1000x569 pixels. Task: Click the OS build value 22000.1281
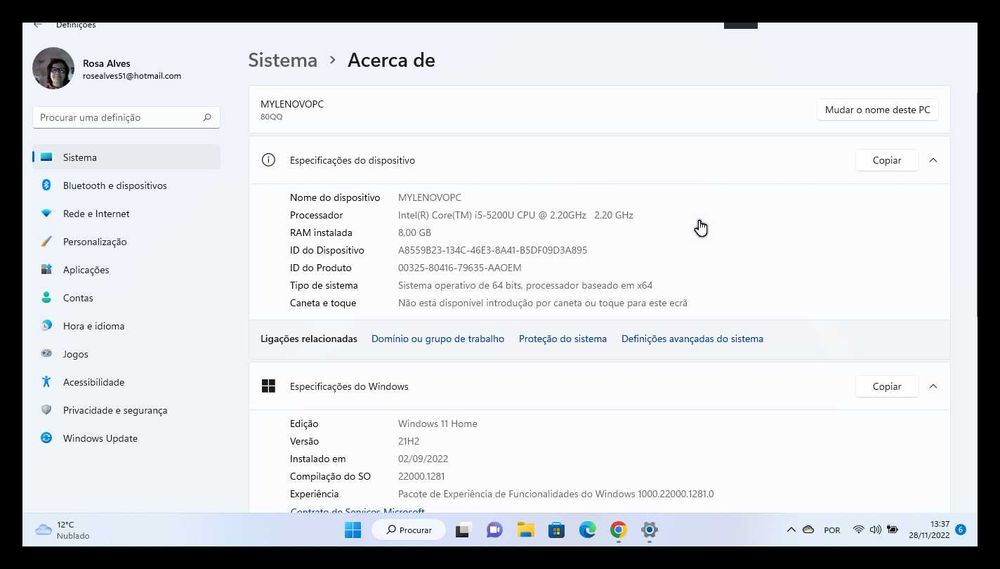(422, 476)
